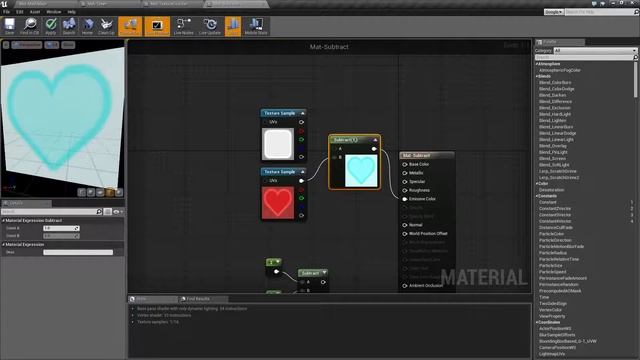Open the Google search provider dropdown
This screenshot has width=640, height=360.
(x=553, y=12)
